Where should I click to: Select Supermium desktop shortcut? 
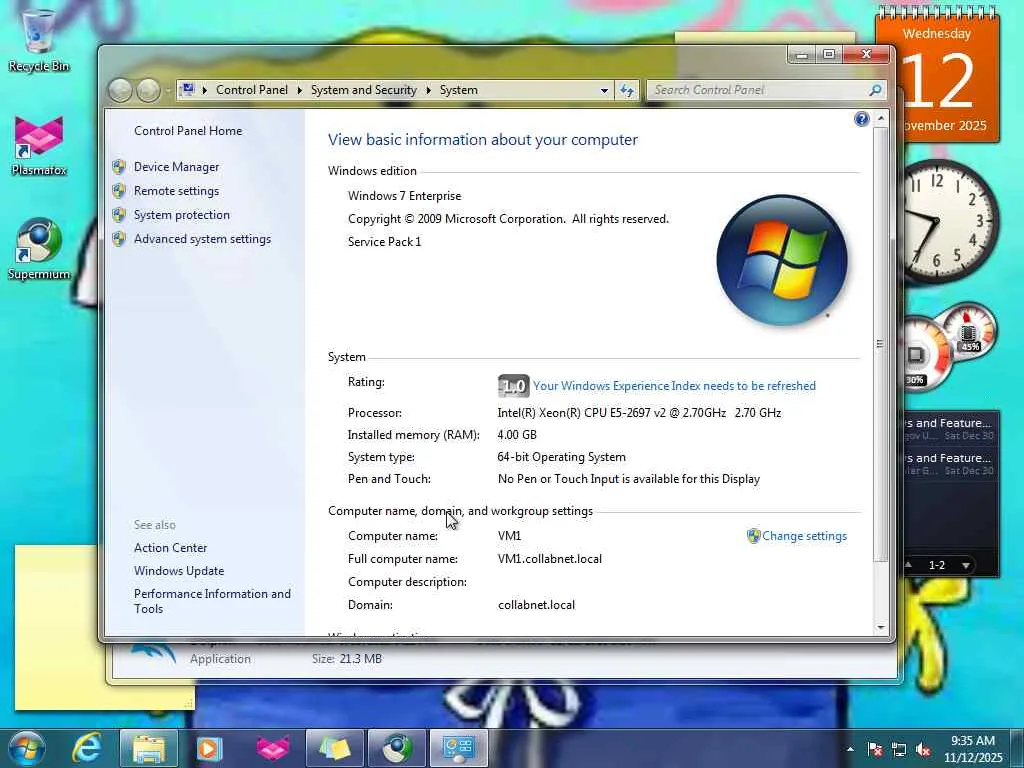[39, 249]
